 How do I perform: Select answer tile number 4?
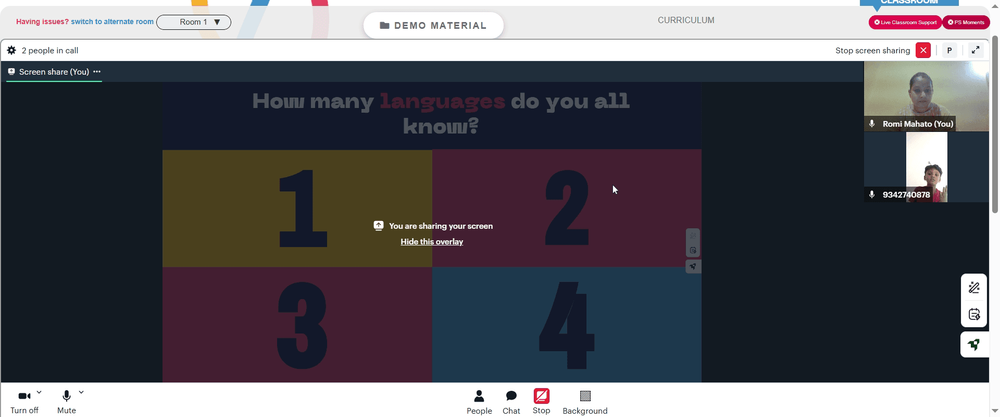tap(567, 325)
